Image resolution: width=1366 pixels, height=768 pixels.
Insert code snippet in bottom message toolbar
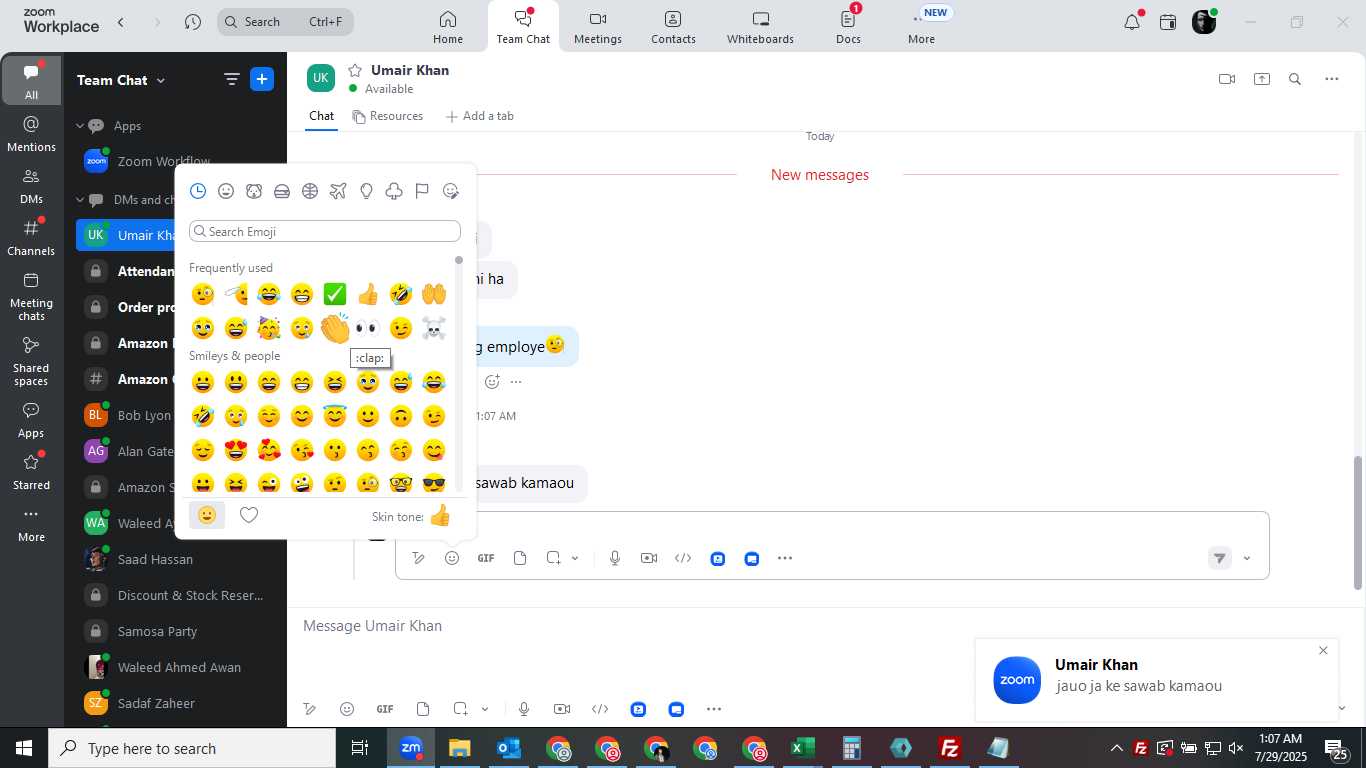coord(600,709)
